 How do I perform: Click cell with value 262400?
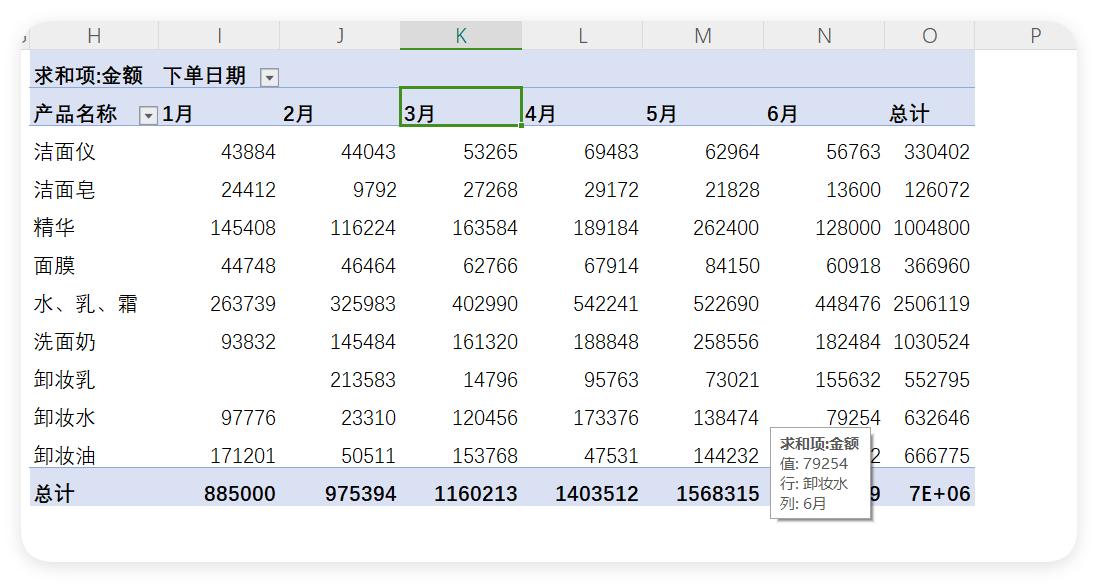pos(726,227)
